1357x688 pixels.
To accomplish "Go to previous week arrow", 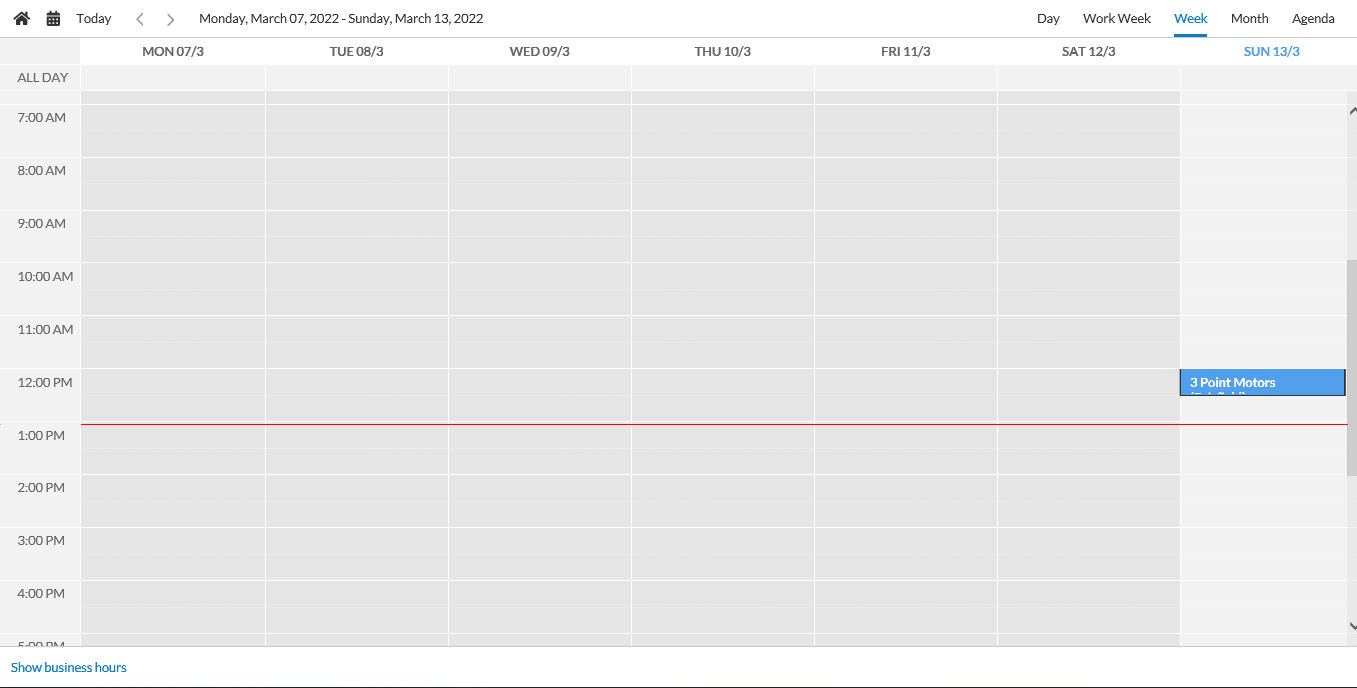I will [x=140, y=19].
